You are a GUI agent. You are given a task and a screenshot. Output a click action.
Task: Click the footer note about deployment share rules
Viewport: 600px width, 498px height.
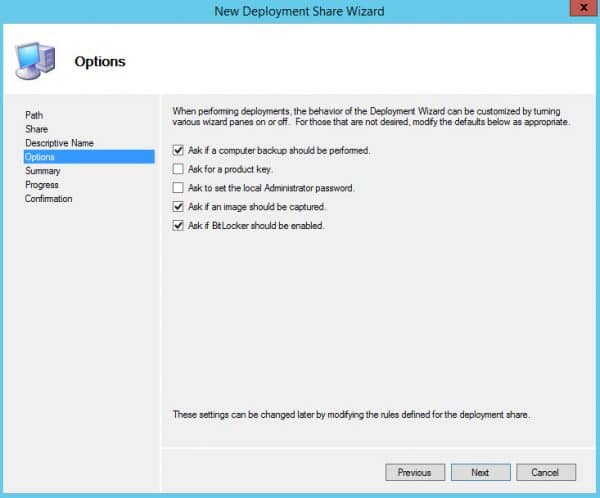tap(350, 414)
